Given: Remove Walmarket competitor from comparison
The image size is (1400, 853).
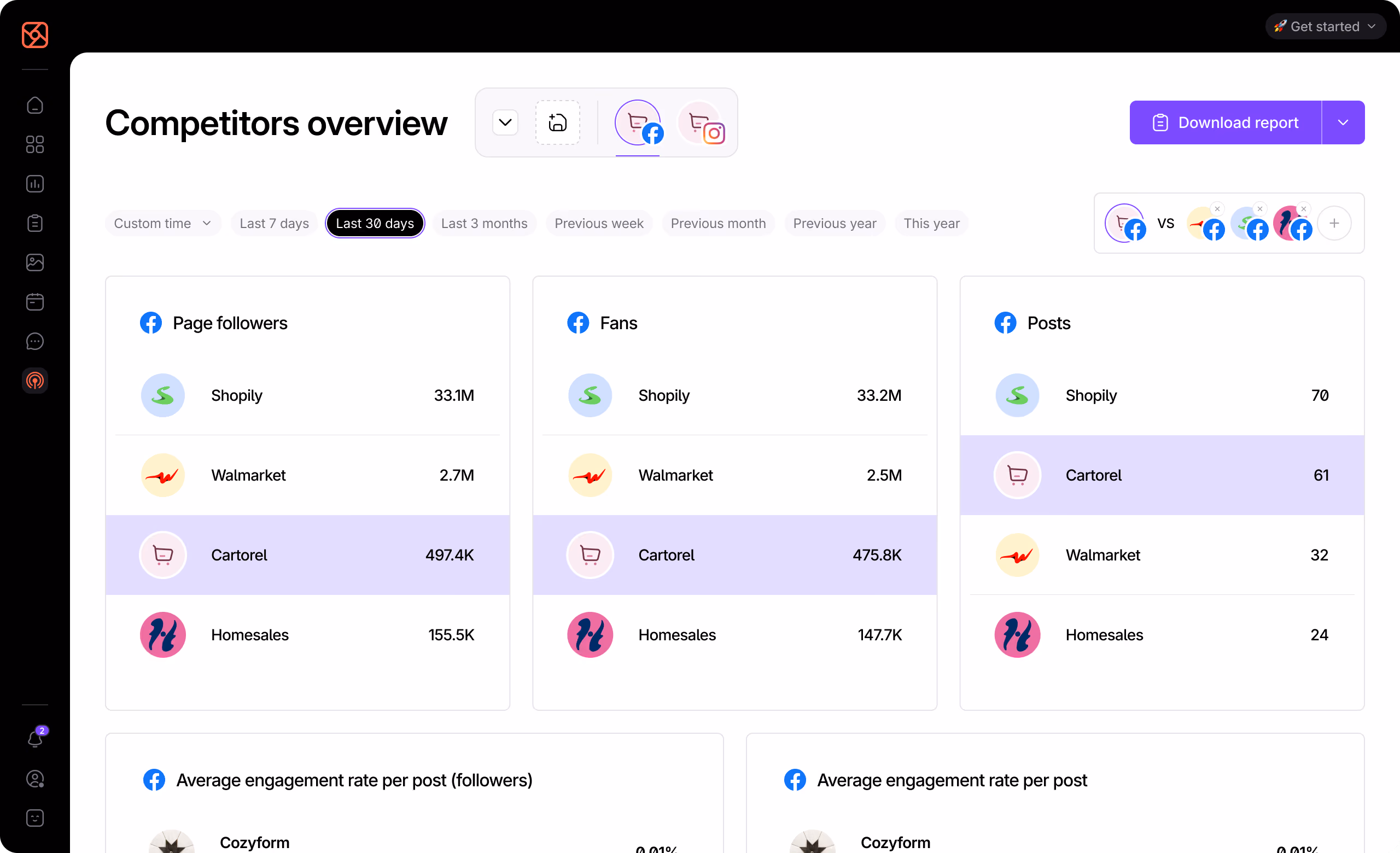Looking at the screenshot, I should coord(1217,208).
